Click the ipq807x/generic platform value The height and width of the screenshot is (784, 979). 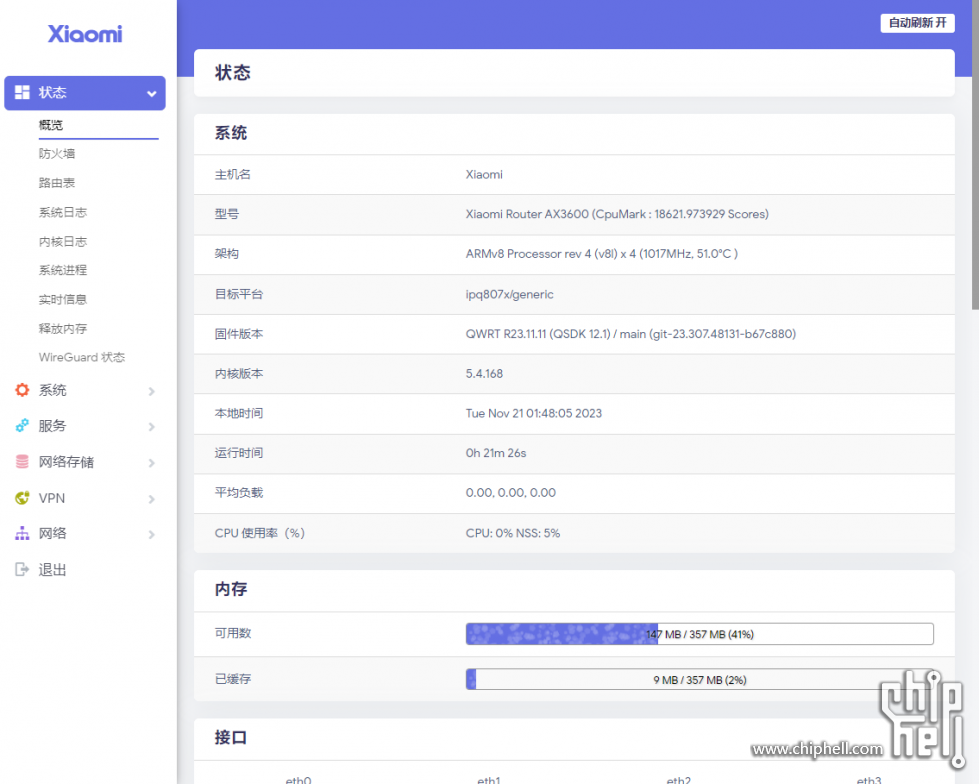[509, 295]
